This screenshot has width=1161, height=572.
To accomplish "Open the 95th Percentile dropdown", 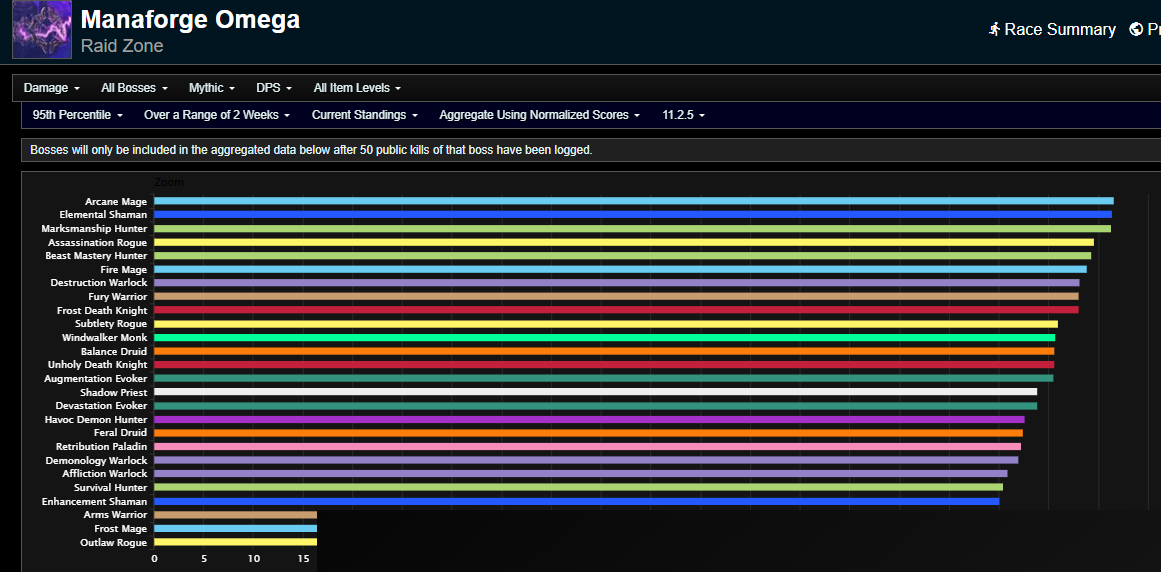I will click(x=78, y=115).
